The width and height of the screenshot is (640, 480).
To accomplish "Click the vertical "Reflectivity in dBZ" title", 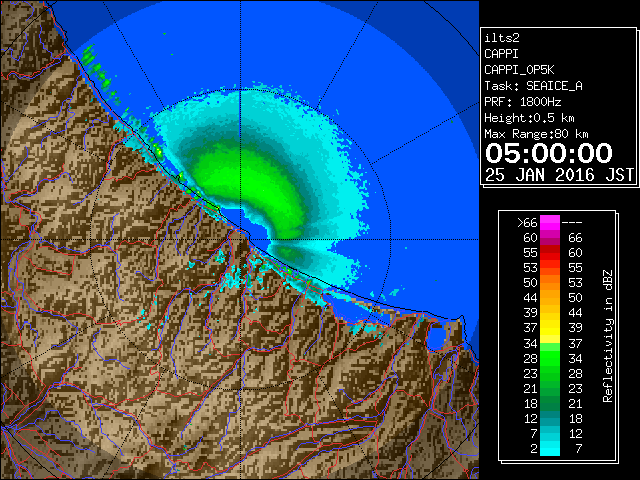I will coord(608,336).
